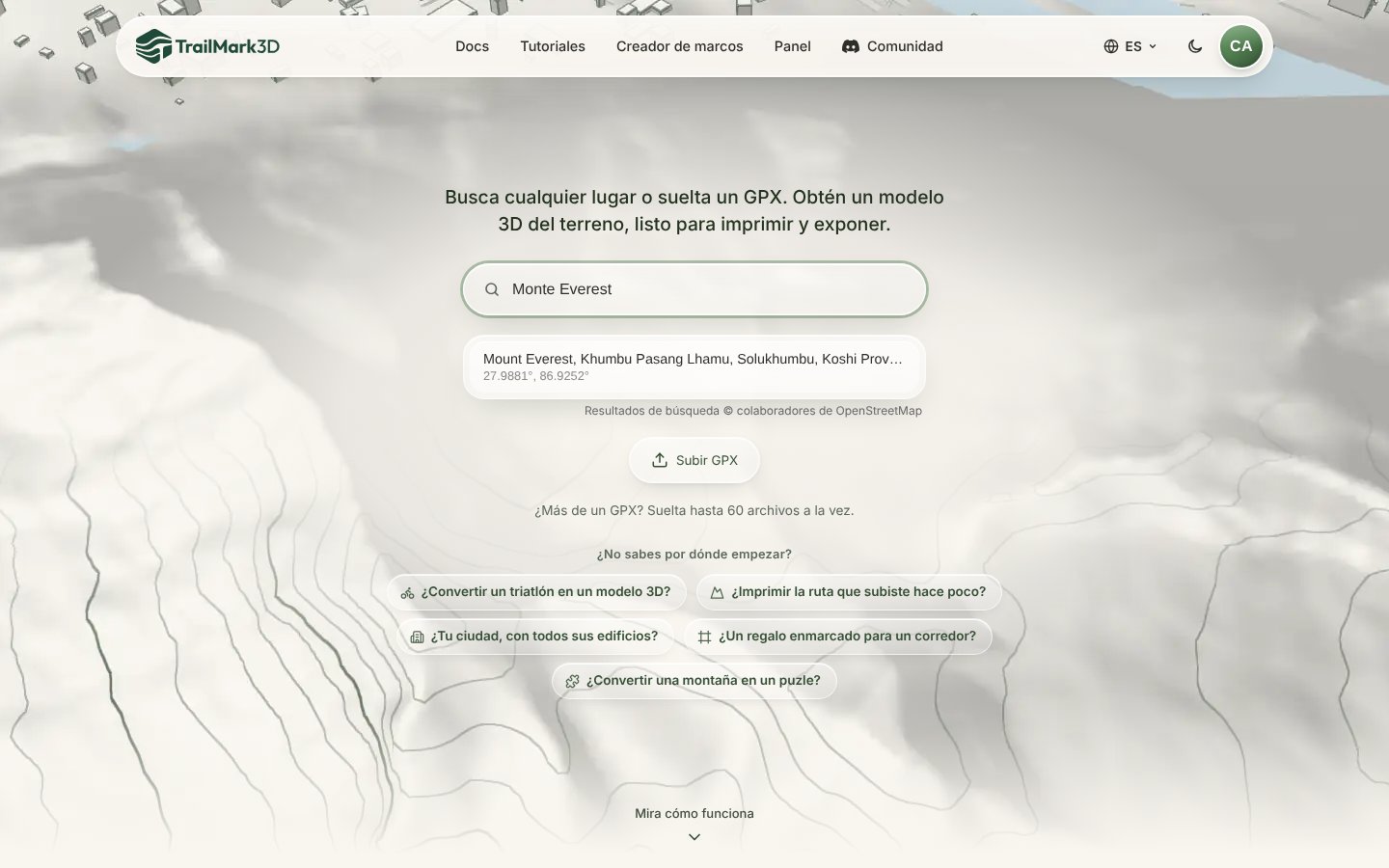
Task: Open the Docs menu item
Action: point(473,46)
